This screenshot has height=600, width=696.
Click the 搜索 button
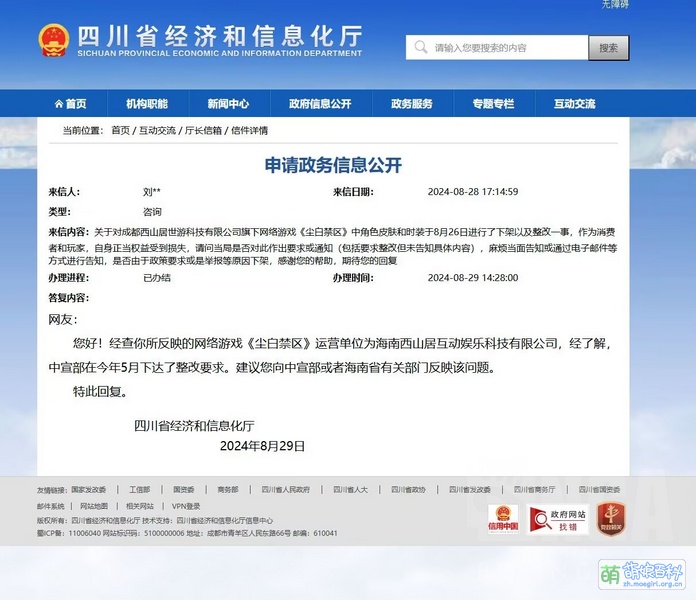pos(609,47)
